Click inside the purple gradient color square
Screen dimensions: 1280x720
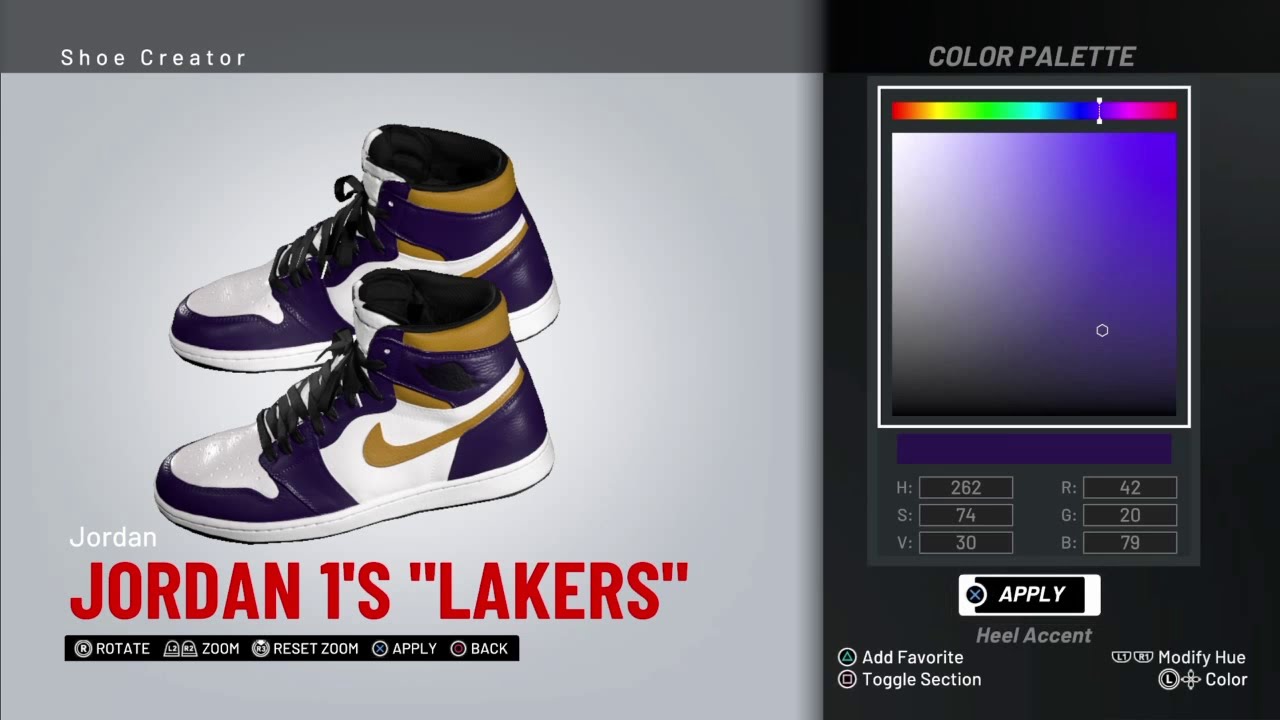(x=1034, y=274)
